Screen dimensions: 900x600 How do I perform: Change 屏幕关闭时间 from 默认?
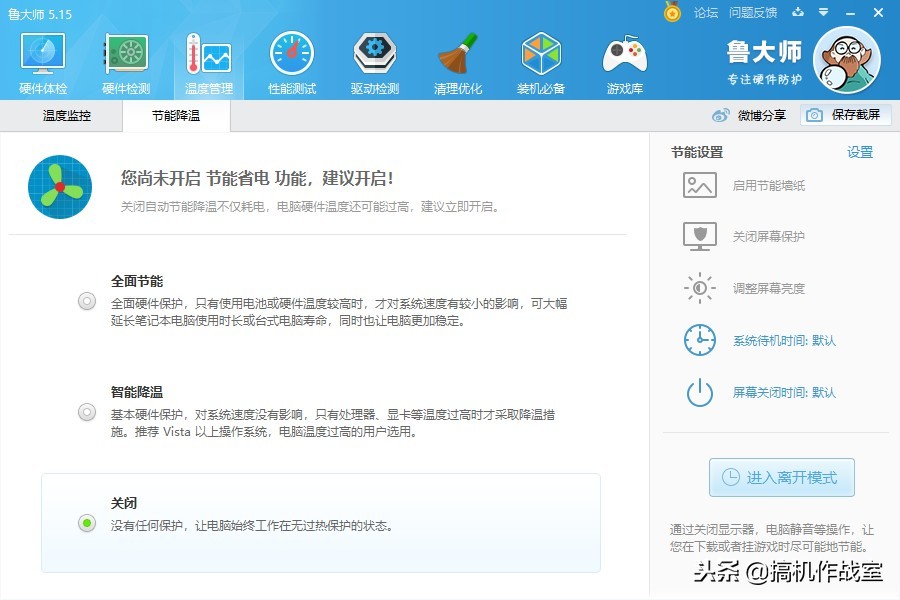[x=786, y=392]
